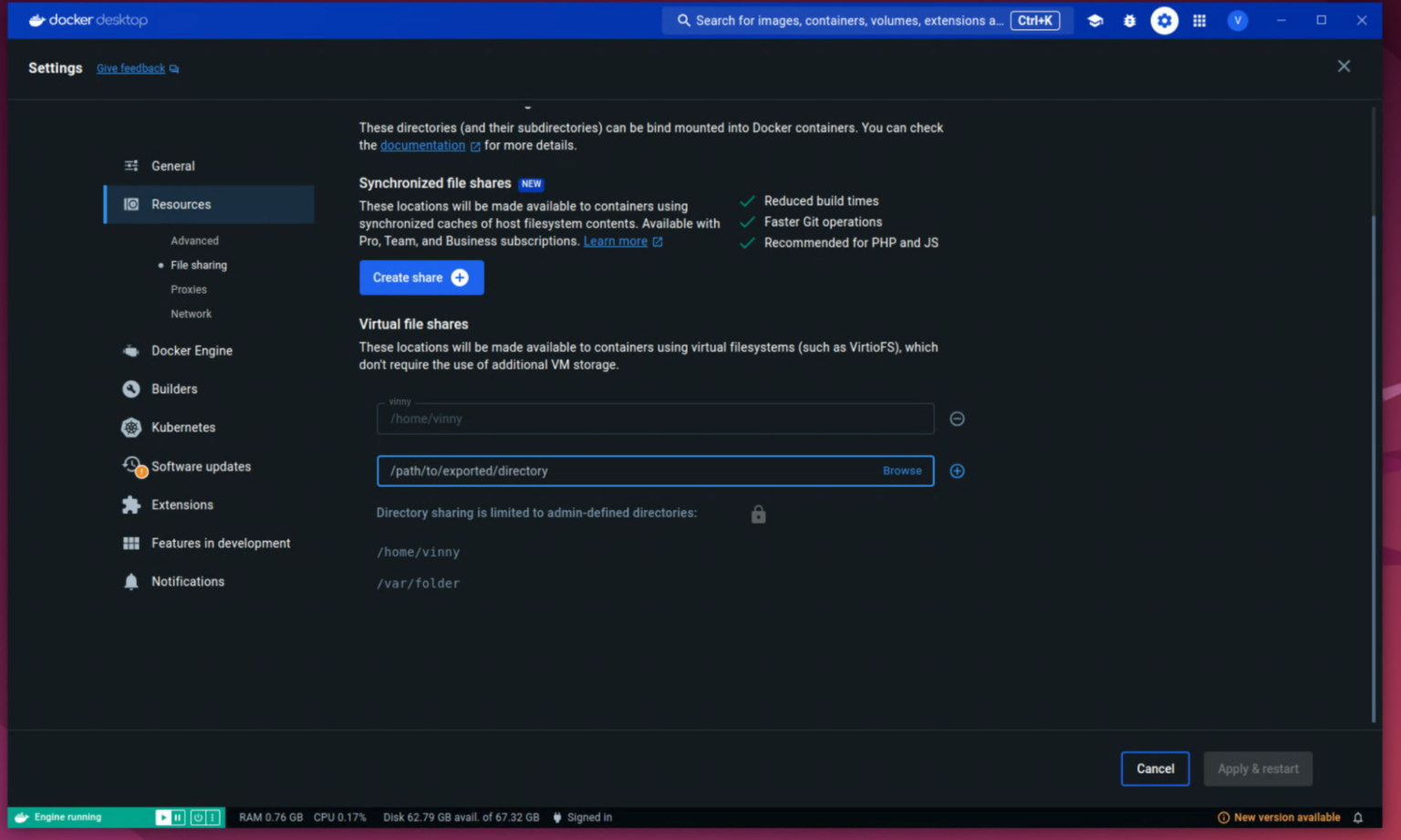
Task: Open the Give feedback link
Action: (130, 67)
